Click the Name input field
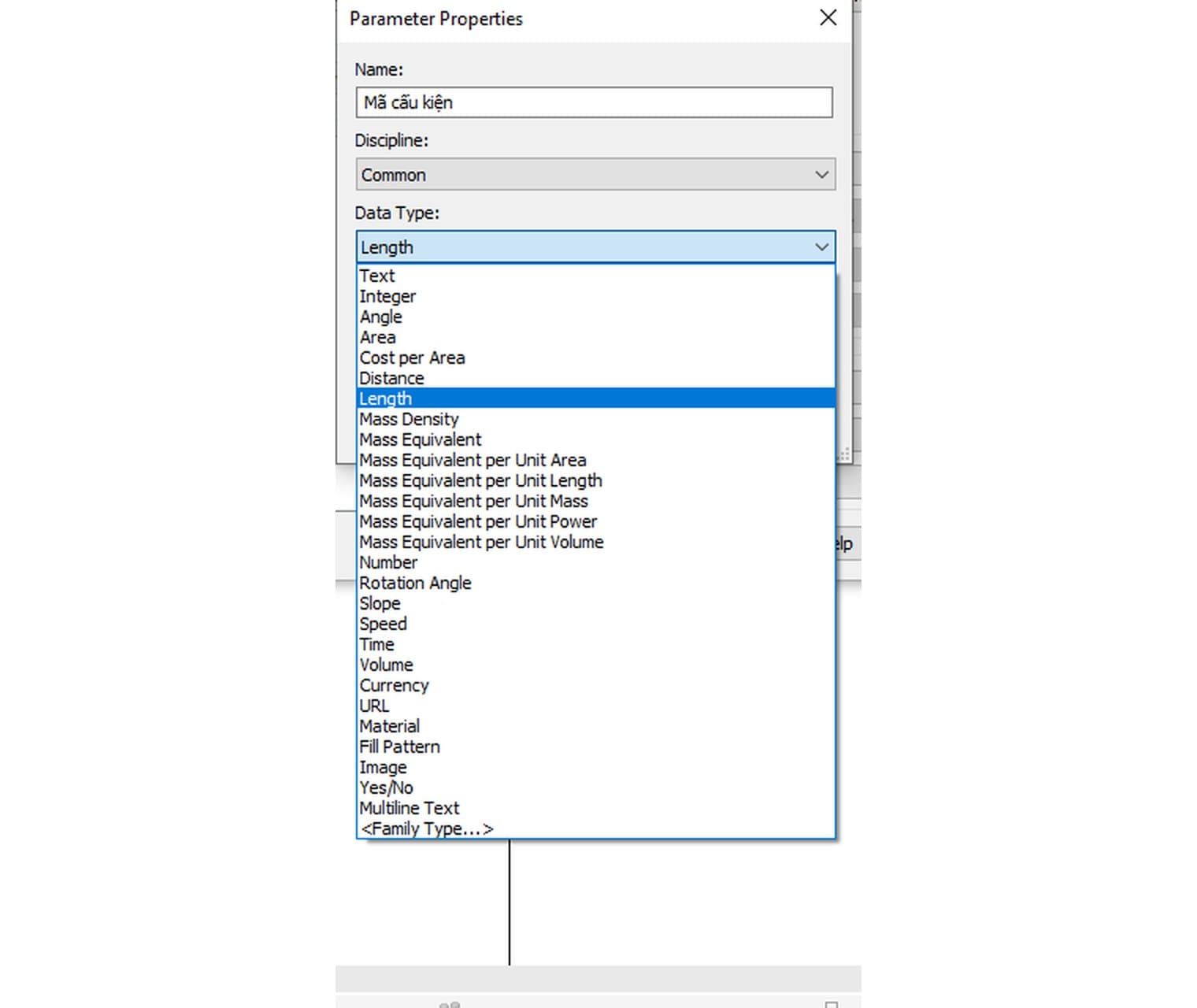Image resolution: width=1197 pixels, height=1008 pixels. 594,102
